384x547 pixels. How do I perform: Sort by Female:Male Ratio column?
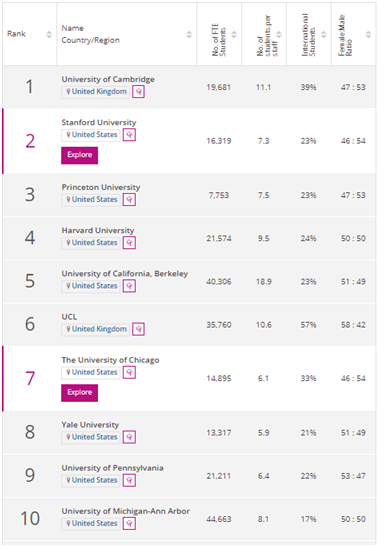pyautogui.click(x=368, y=34)
